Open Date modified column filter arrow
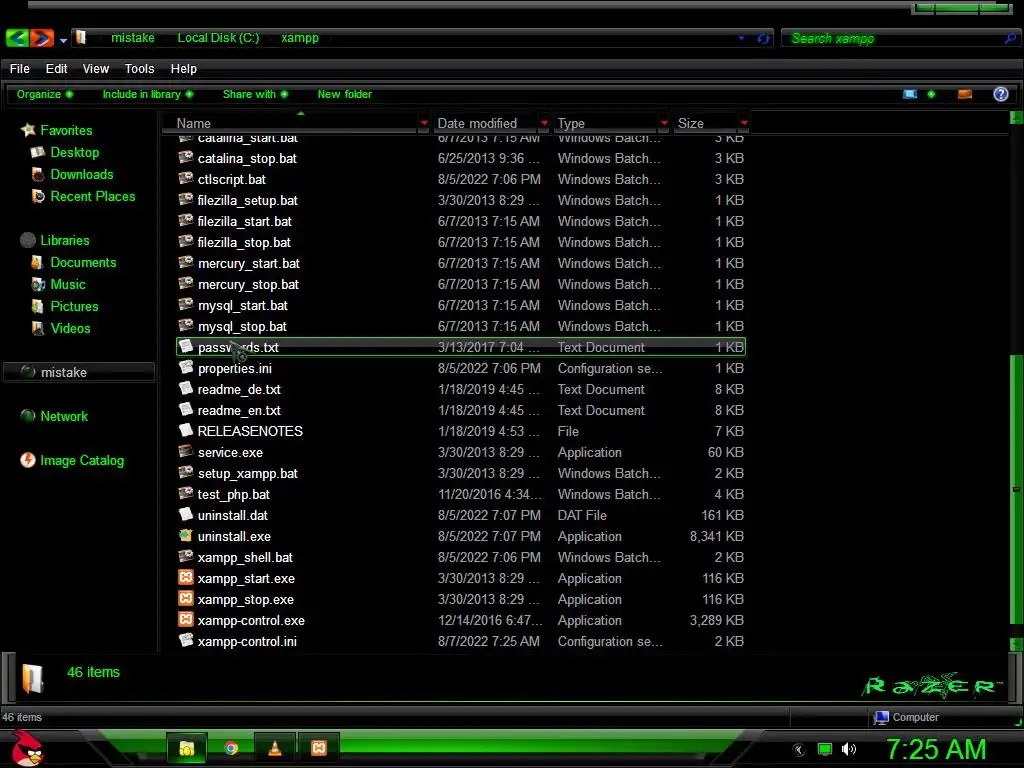Screen dimensions: 1024x768 click(544, 123)
